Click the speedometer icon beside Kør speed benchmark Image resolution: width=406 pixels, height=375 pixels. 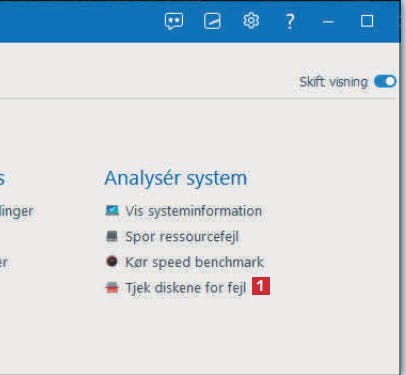[x=112, y=262]
